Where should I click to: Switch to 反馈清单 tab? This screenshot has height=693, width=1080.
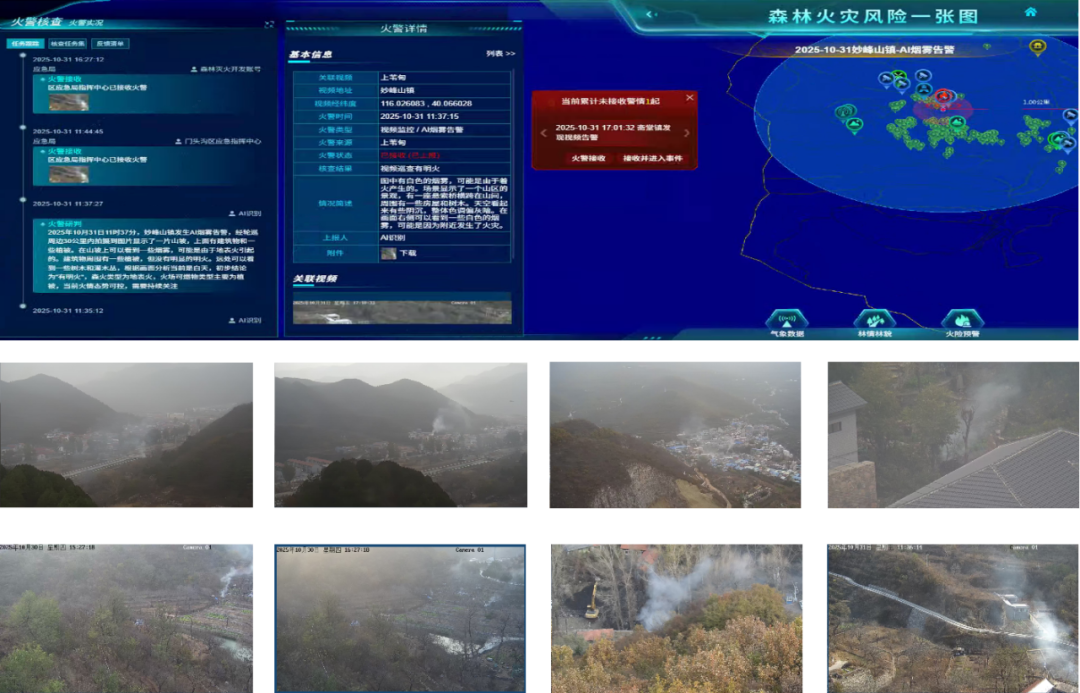click(109, 44)
